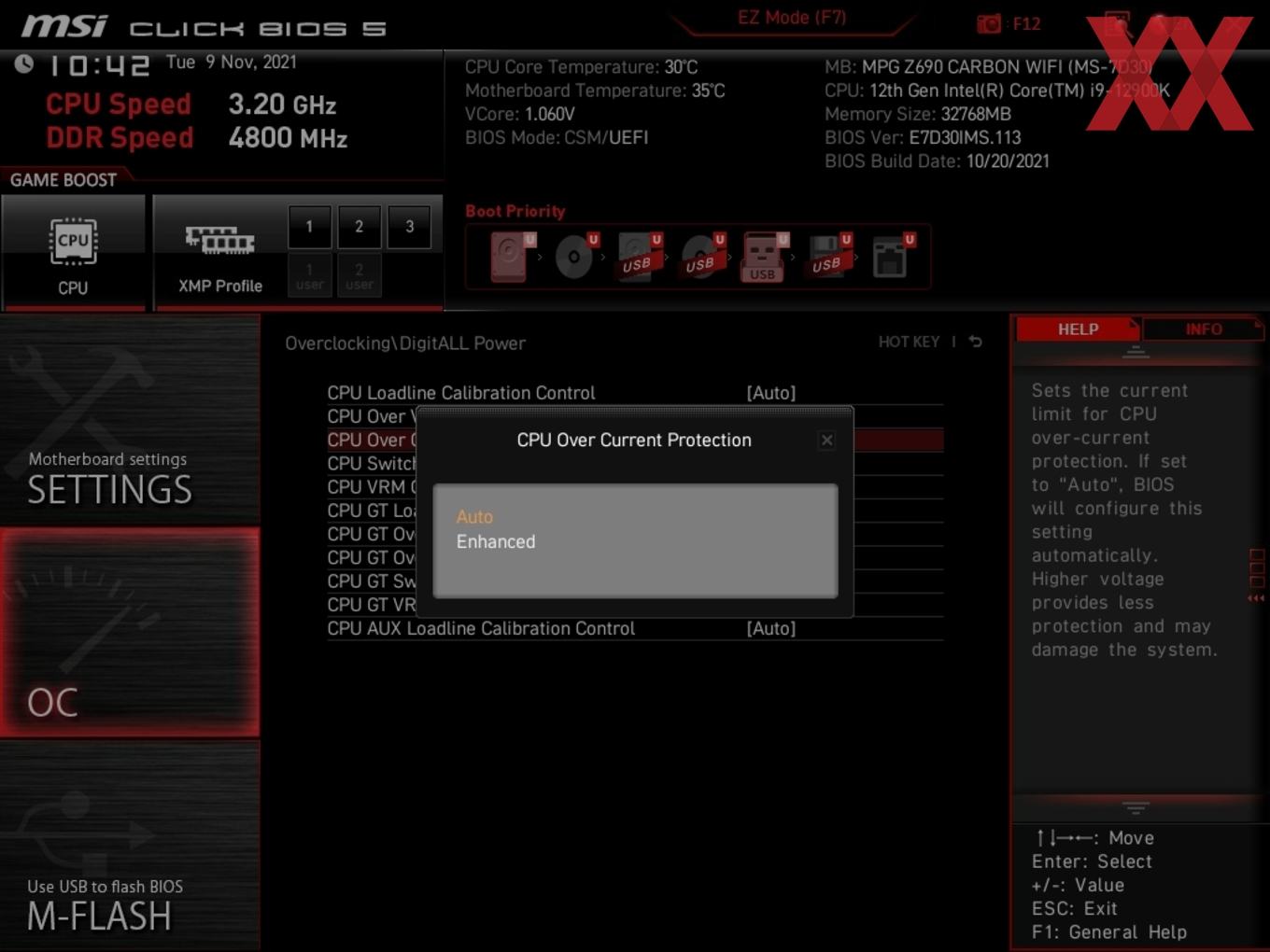
Task: Select the CPU Loadline Calibration Control row
Action: click(x=635, y=393)
